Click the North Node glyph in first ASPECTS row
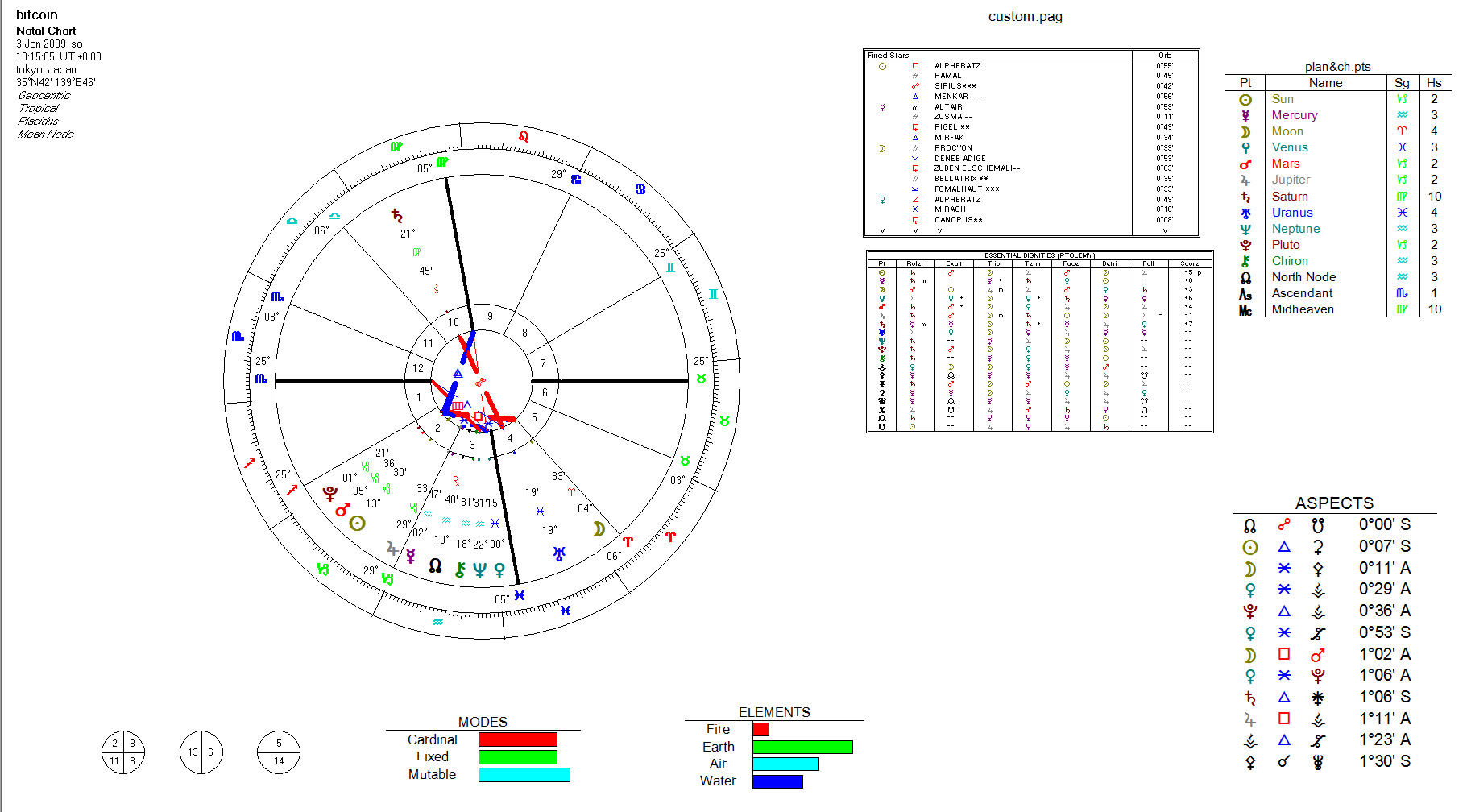Screen dimensions: 1467x812 point(1248,524)
